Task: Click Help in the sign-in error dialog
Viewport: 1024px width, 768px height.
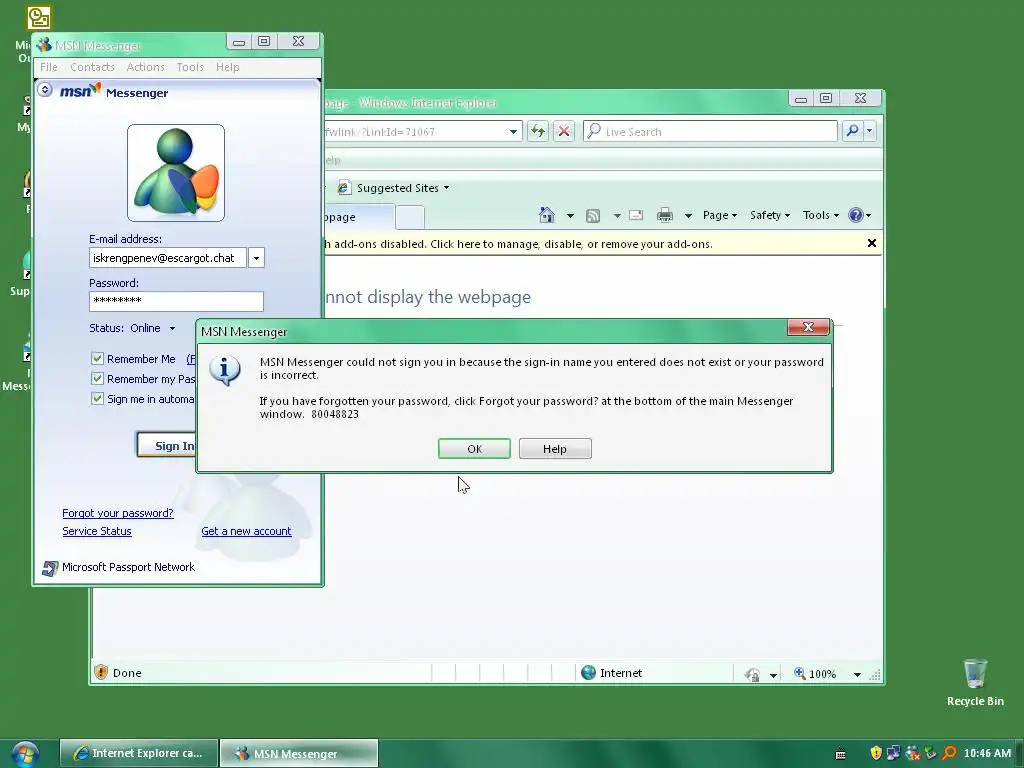Action: click(x=555, y=449)
